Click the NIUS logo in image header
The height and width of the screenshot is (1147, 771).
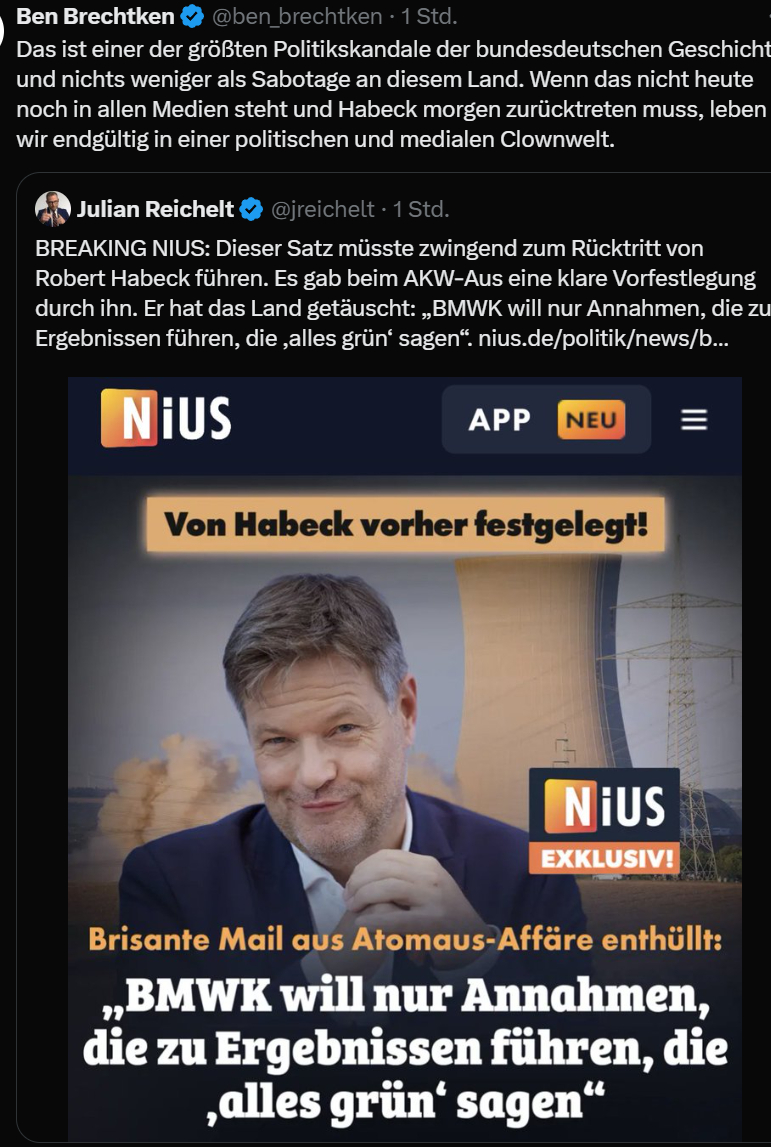point(166,418)
